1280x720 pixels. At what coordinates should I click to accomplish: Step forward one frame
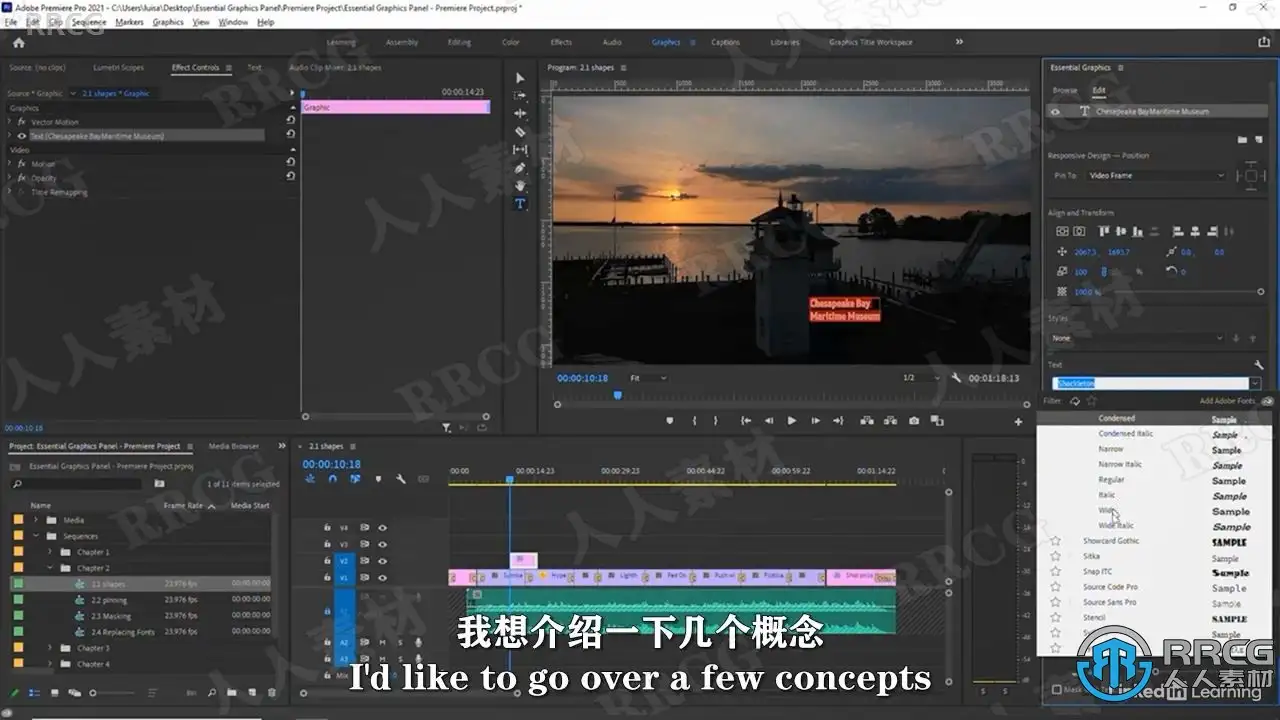(x=816, y=421)
